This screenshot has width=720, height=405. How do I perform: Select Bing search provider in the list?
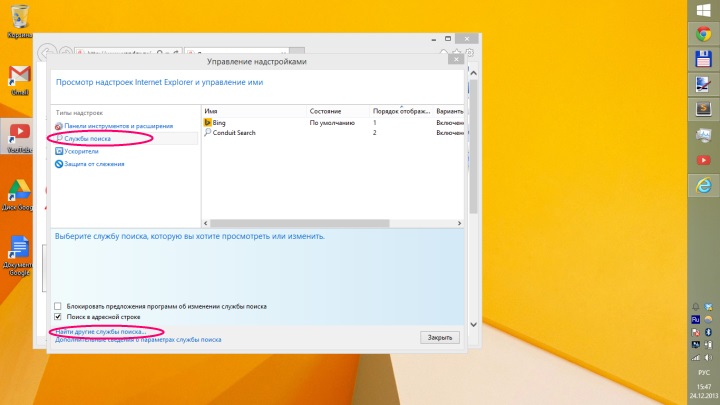[x=219, y=122]
